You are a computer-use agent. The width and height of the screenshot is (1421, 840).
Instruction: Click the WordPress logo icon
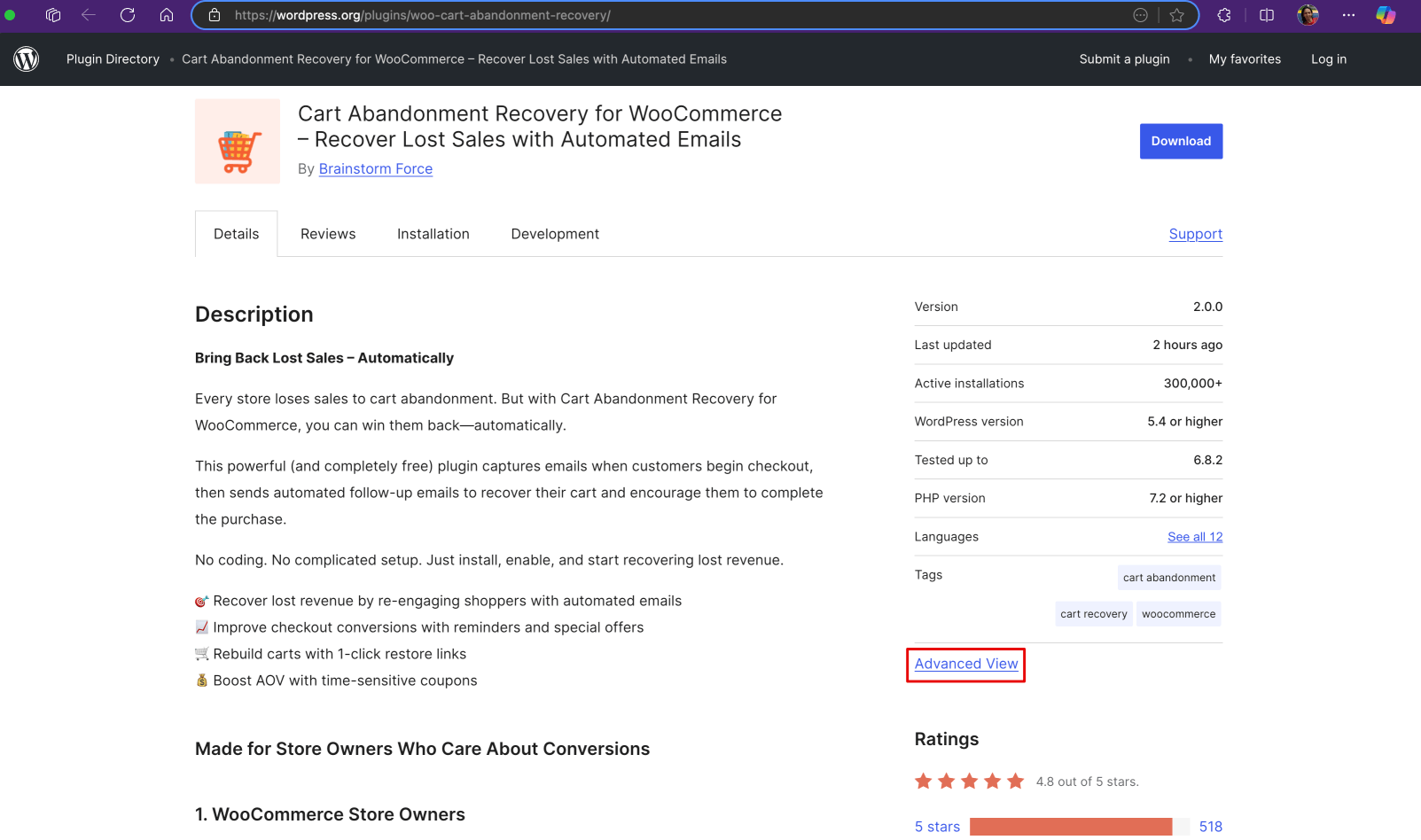point(27,59)
